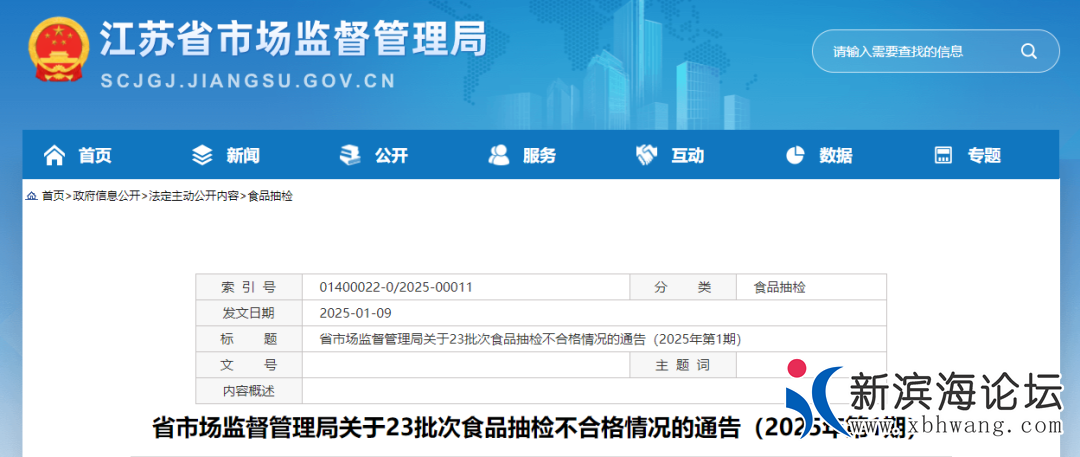Open the 新闻 navigation menu
Image resolution: width=1080 pixels, height=457 pixels.
click(x=242, y=155)
